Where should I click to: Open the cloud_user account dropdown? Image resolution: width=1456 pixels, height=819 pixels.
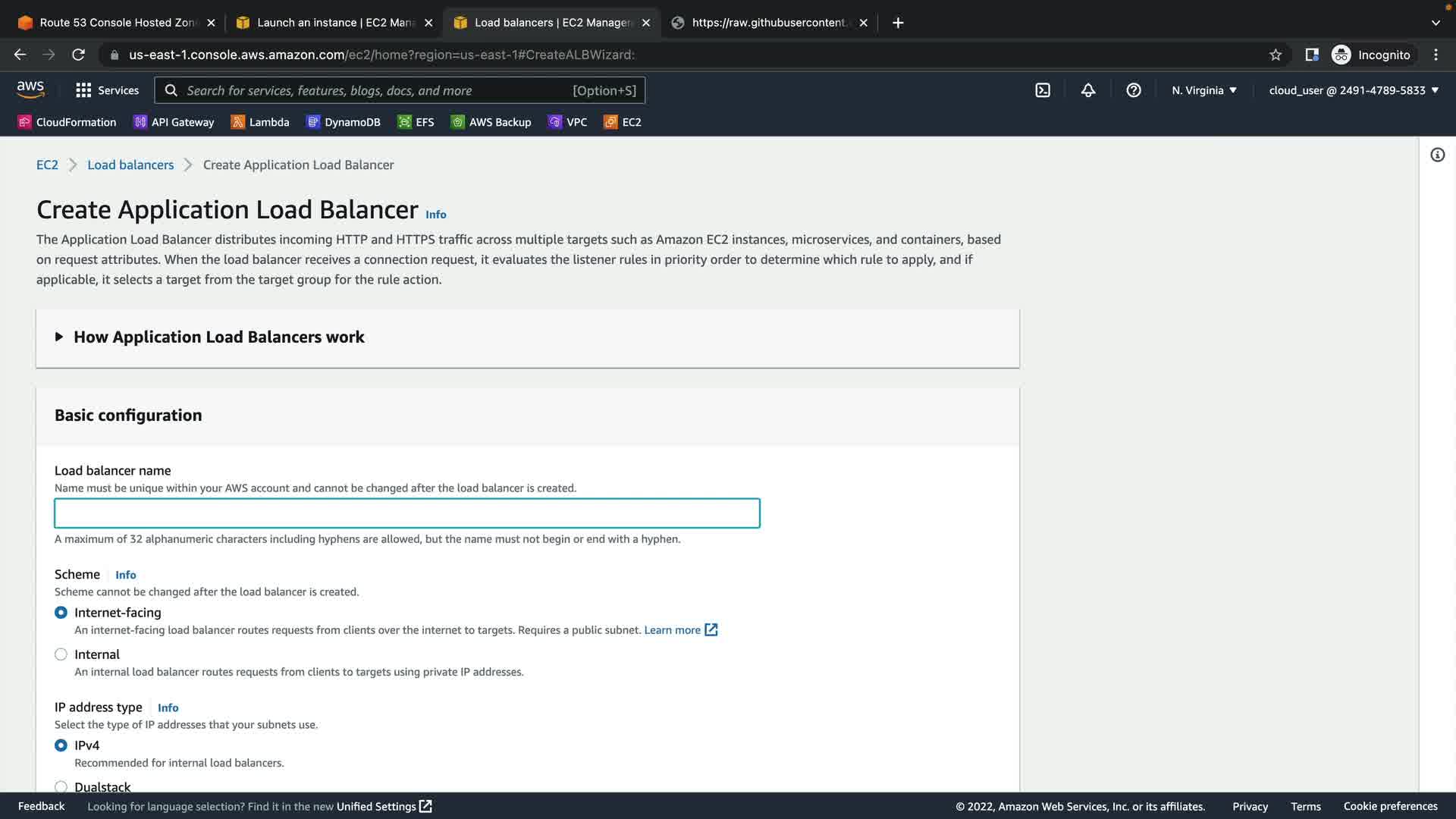tap(1354, 90)
